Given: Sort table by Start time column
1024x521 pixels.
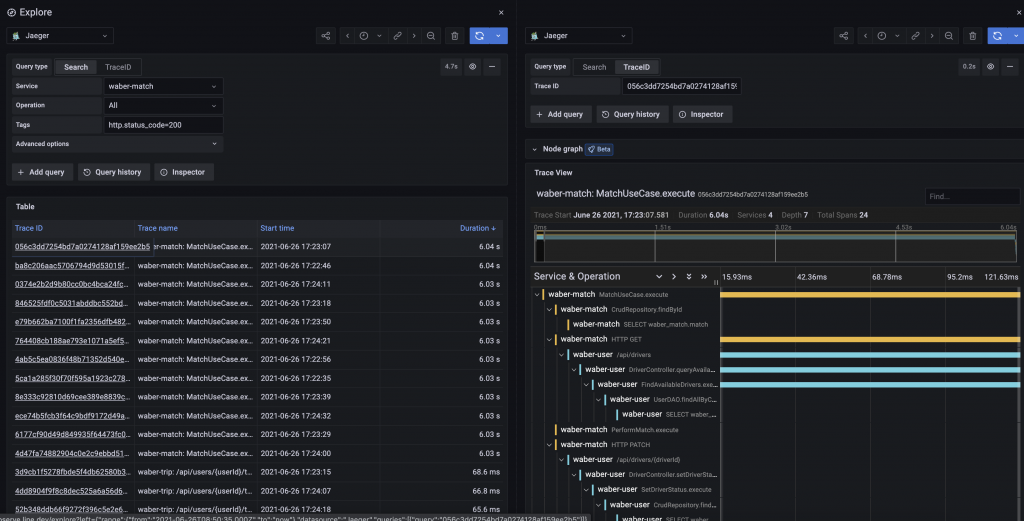Looking at the screenshot, I should click(277, 229).
